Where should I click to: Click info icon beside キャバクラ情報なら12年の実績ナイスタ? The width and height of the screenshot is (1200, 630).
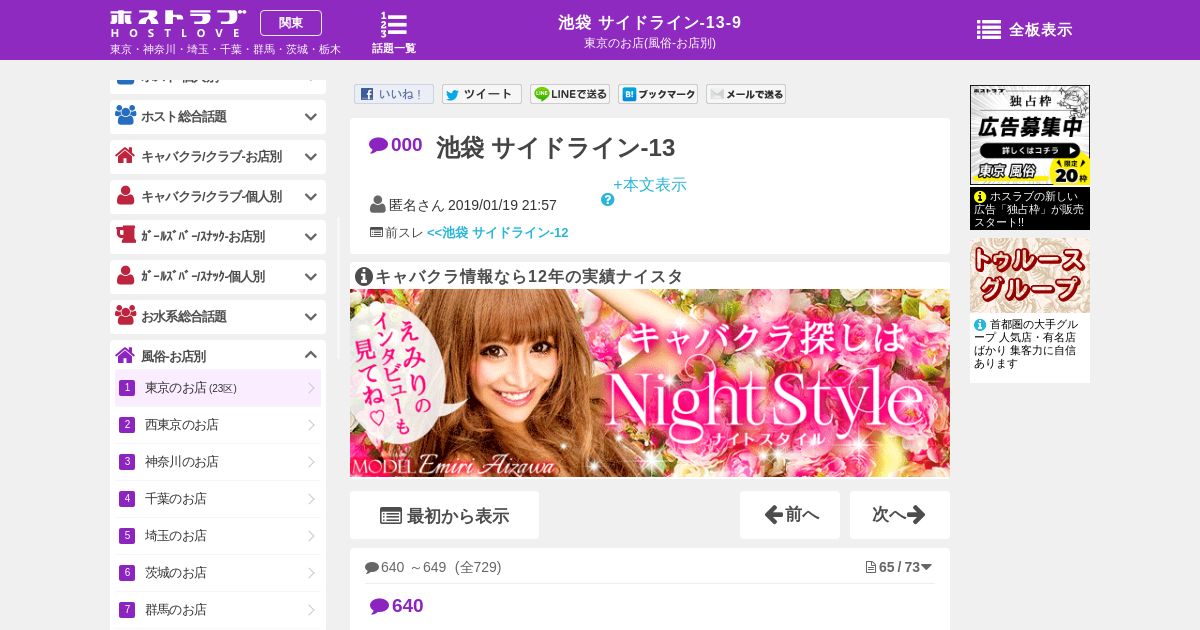(364, 276)
